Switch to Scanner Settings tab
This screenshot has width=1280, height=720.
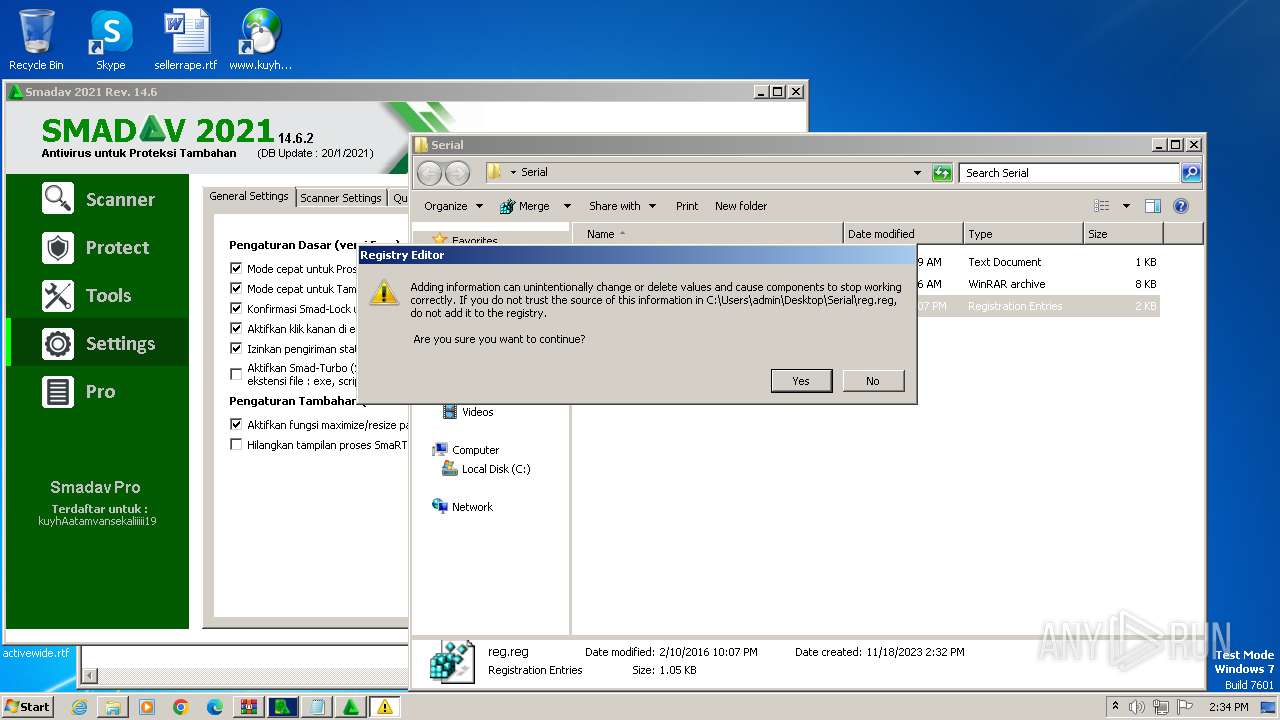pyautogui.click(x=341, y=198)
